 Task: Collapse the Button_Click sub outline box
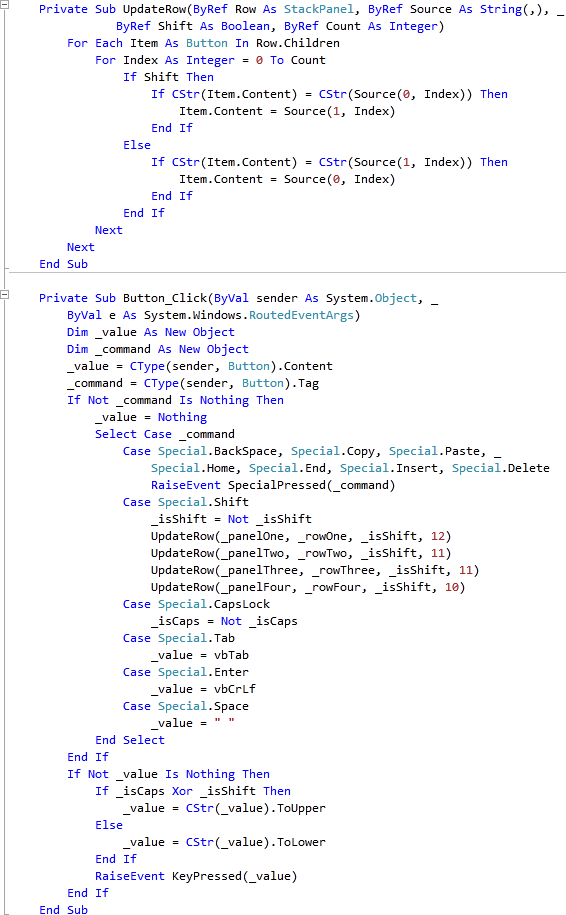pos(4,295)
